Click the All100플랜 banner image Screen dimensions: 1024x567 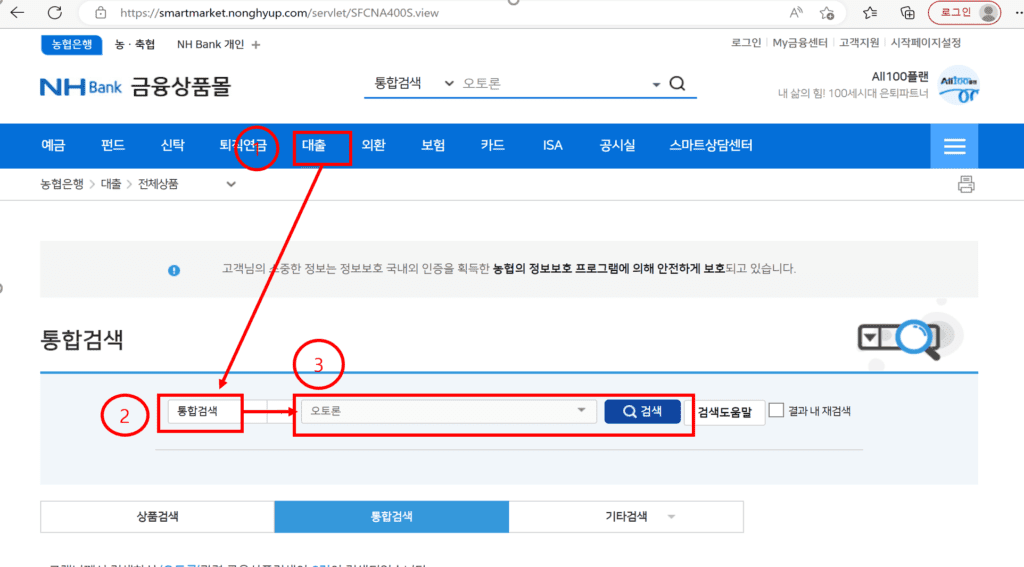pyautogui.click(x=958, y=86)
